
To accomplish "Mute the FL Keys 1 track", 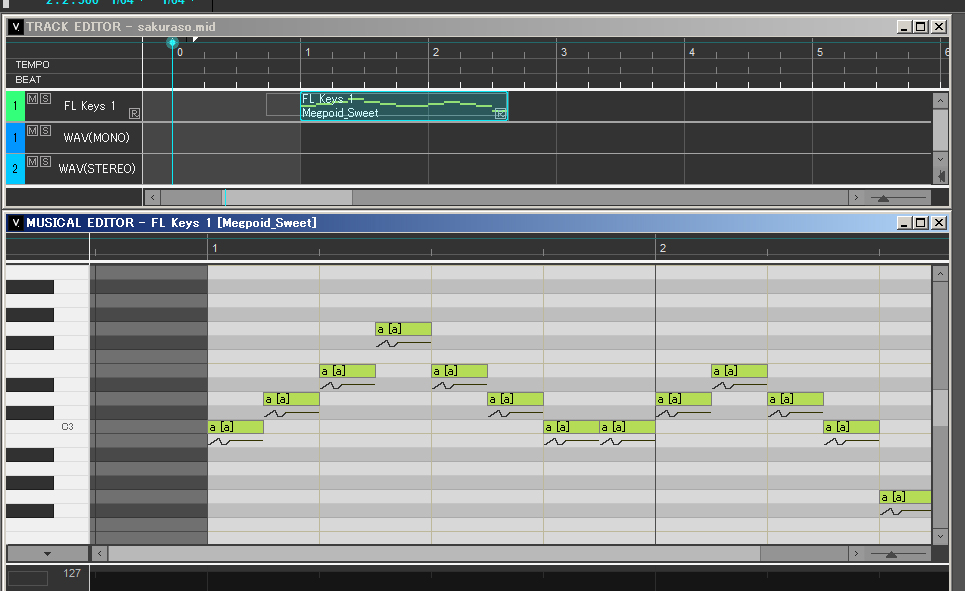I will [x=33, y=98].
